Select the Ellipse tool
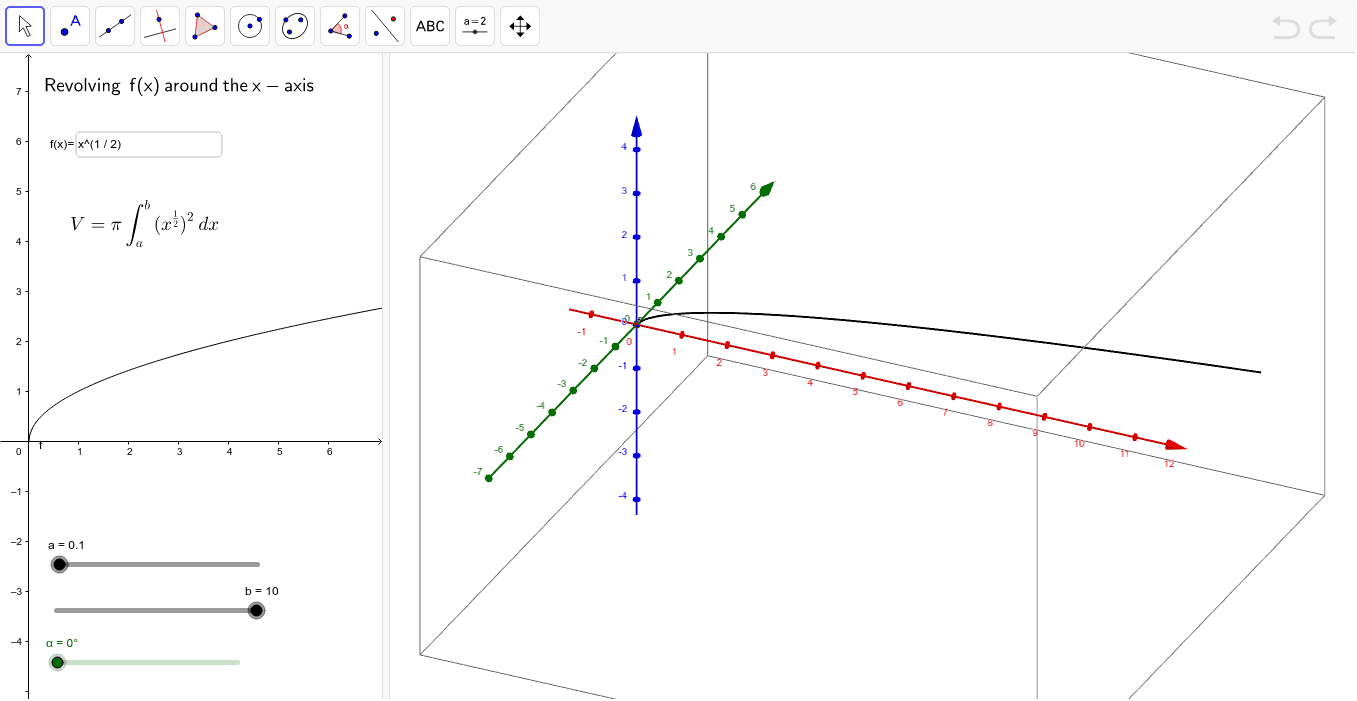 (295, 26)
